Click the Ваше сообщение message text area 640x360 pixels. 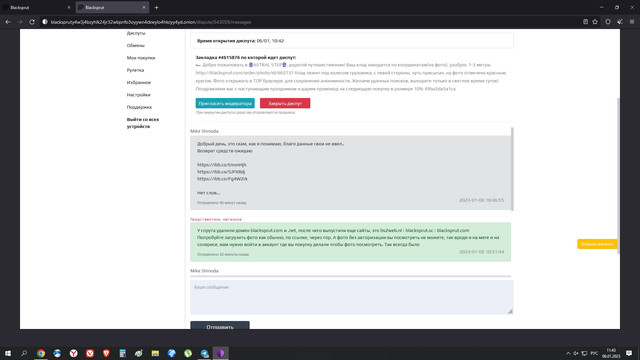coord(351,297)
